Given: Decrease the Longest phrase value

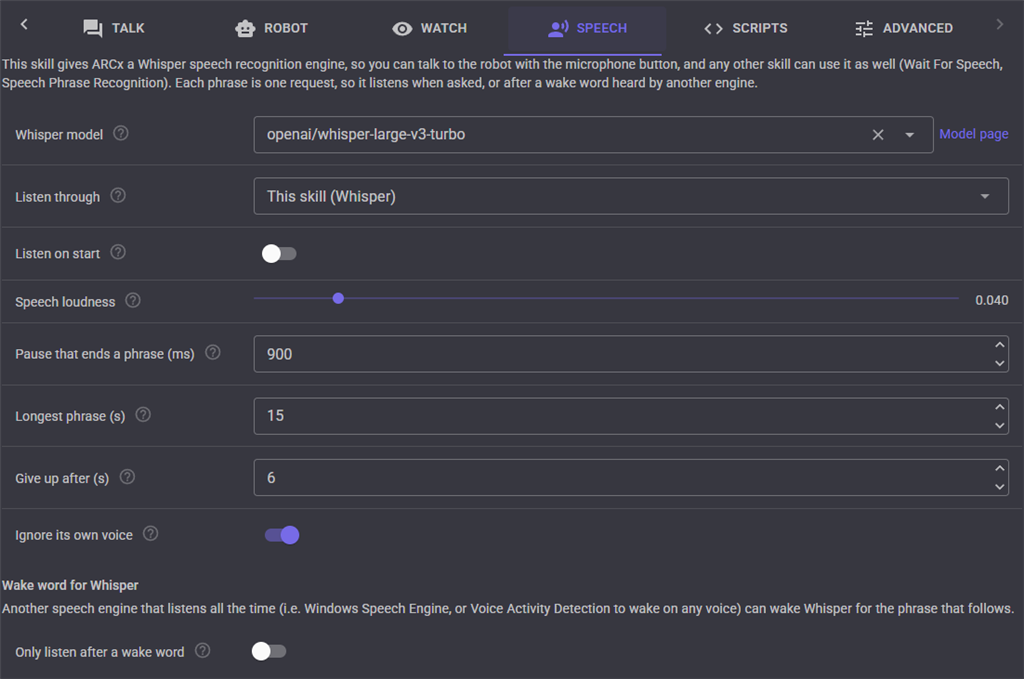Looking at the screenshot, I should coord(999,425).
